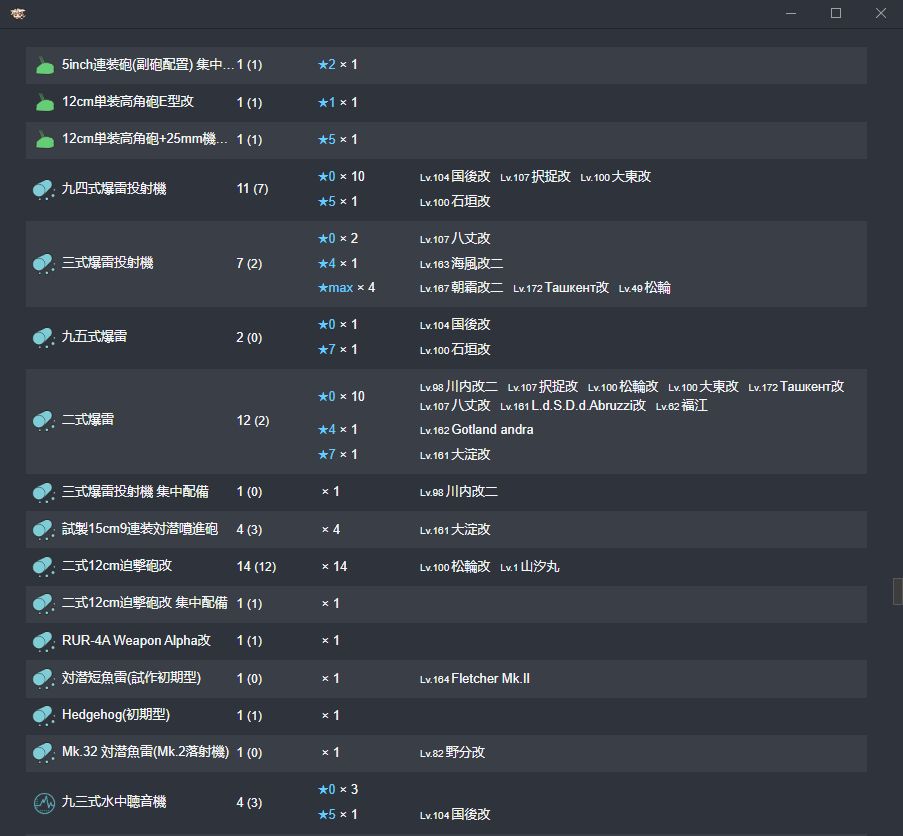Click the sonar icon beside 九三式水中聴音機

(44, 803)
